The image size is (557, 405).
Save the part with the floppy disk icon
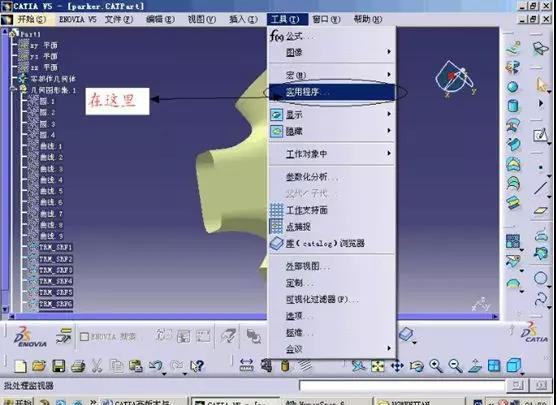tap(59, 366)
